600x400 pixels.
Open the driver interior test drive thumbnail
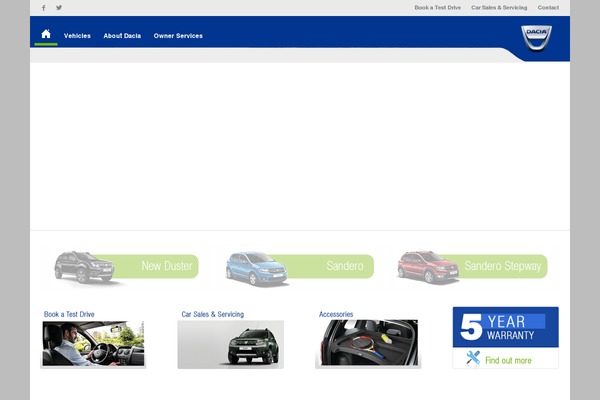click(x=93, y=344)
